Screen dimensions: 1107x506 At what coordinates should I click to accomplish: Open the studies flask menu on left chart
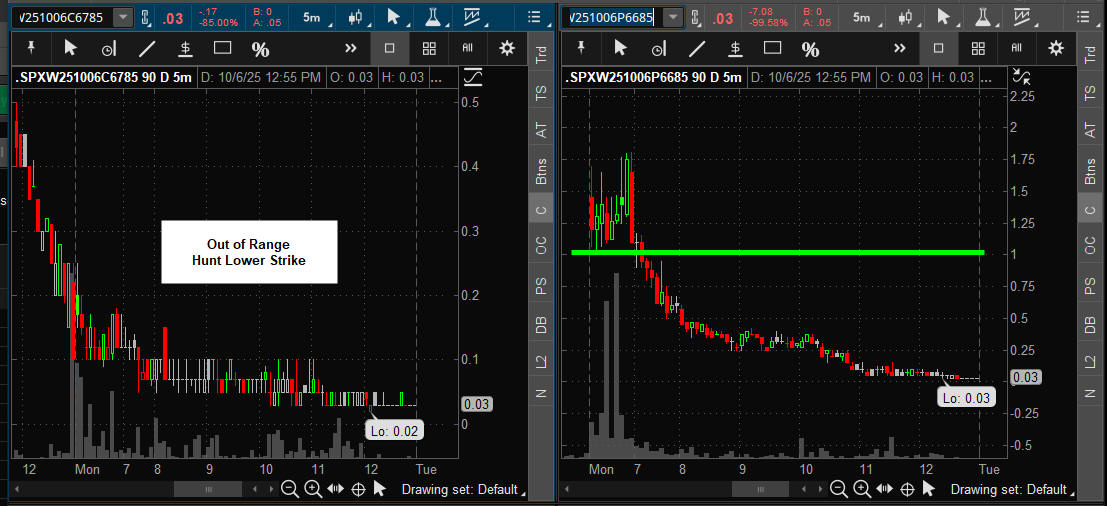(433, 18)
